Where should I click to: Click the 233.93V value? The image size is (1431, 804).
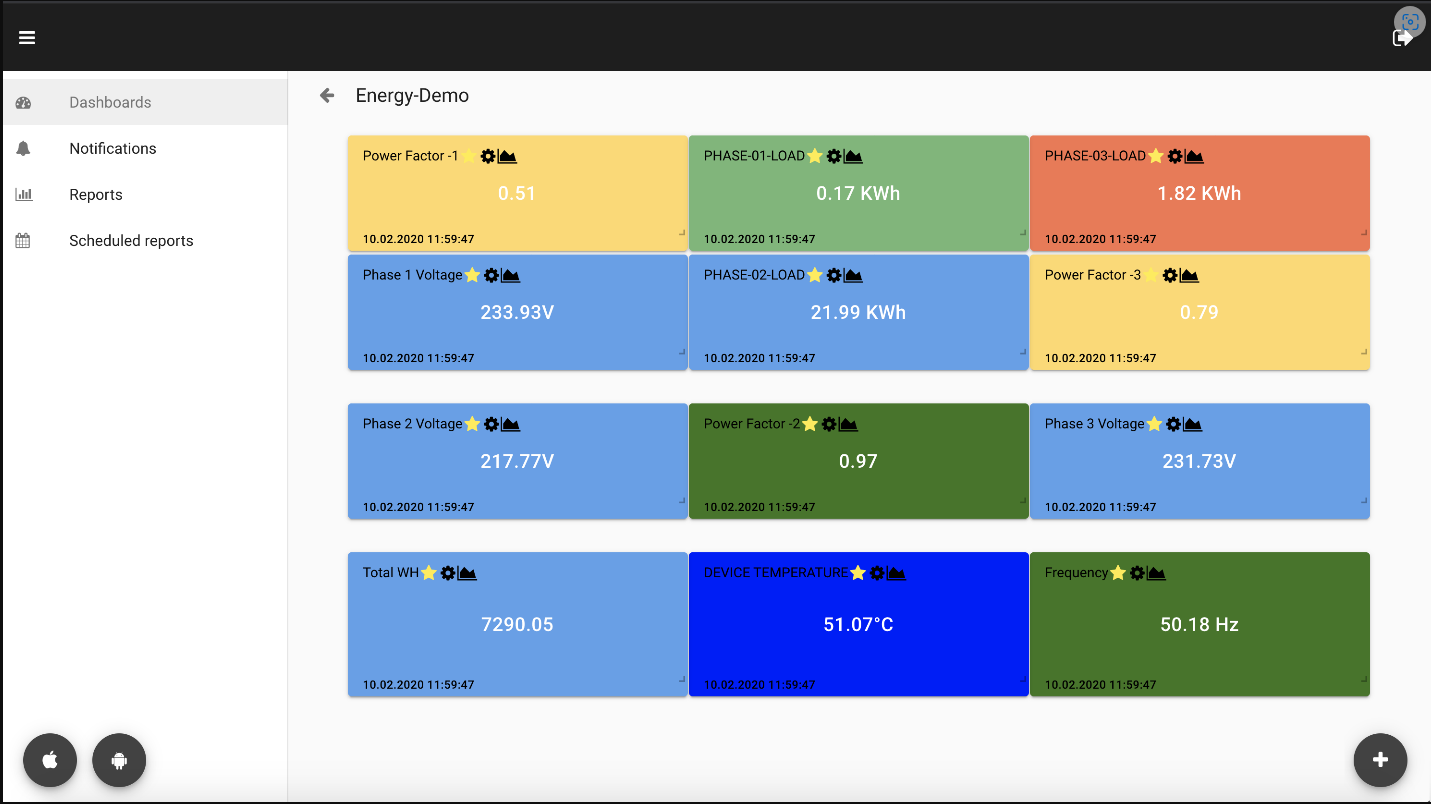(517, 312)
